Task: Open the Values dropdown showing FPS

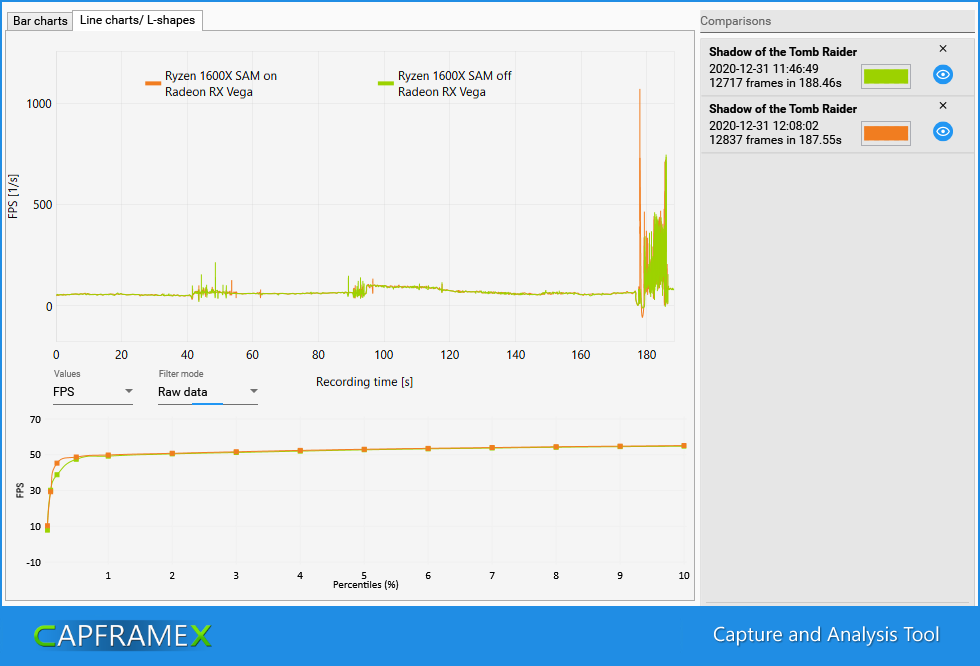Action: [x=90, y=391]
